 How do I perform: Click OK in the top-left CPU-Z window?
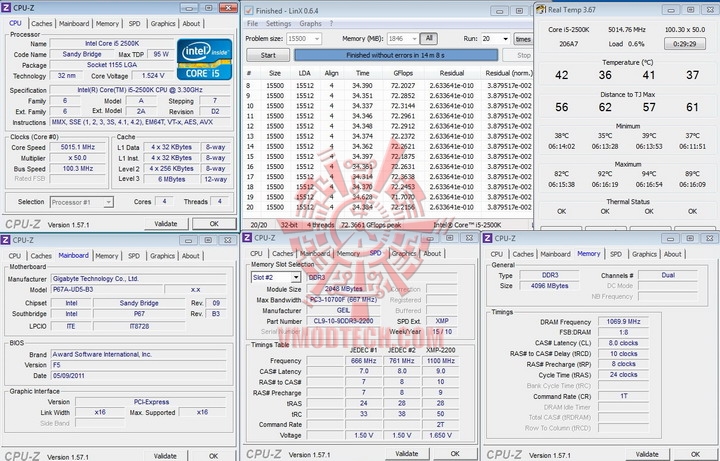214,224
